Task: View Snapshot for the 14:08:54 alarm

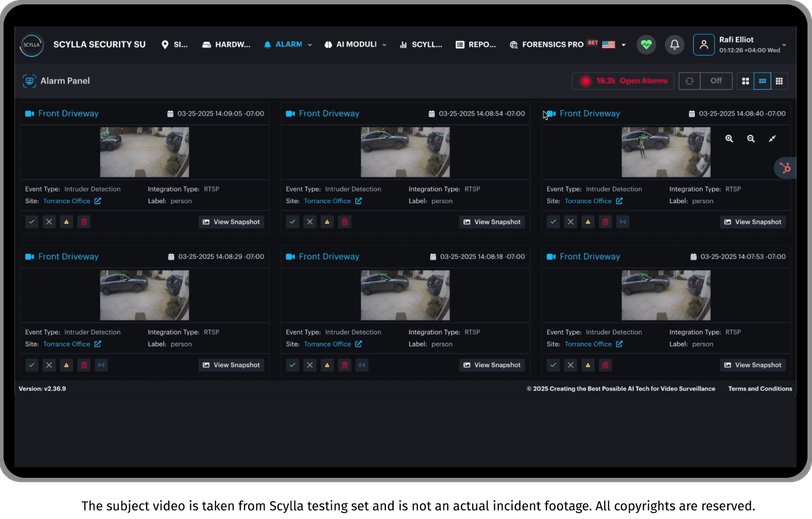Action: (492, 222)
